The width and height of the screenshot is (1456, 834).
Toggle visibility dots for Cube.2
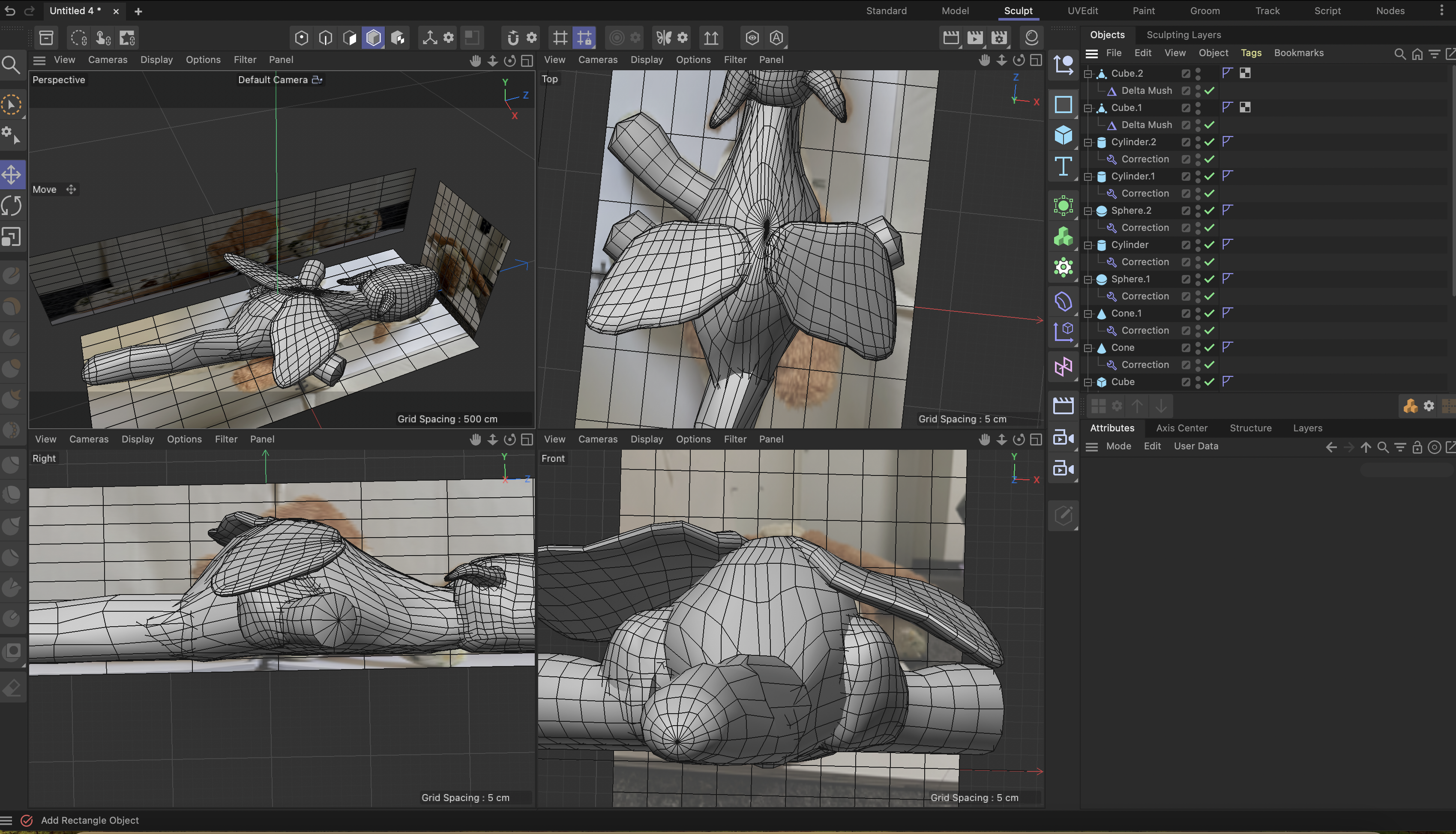1198,73
